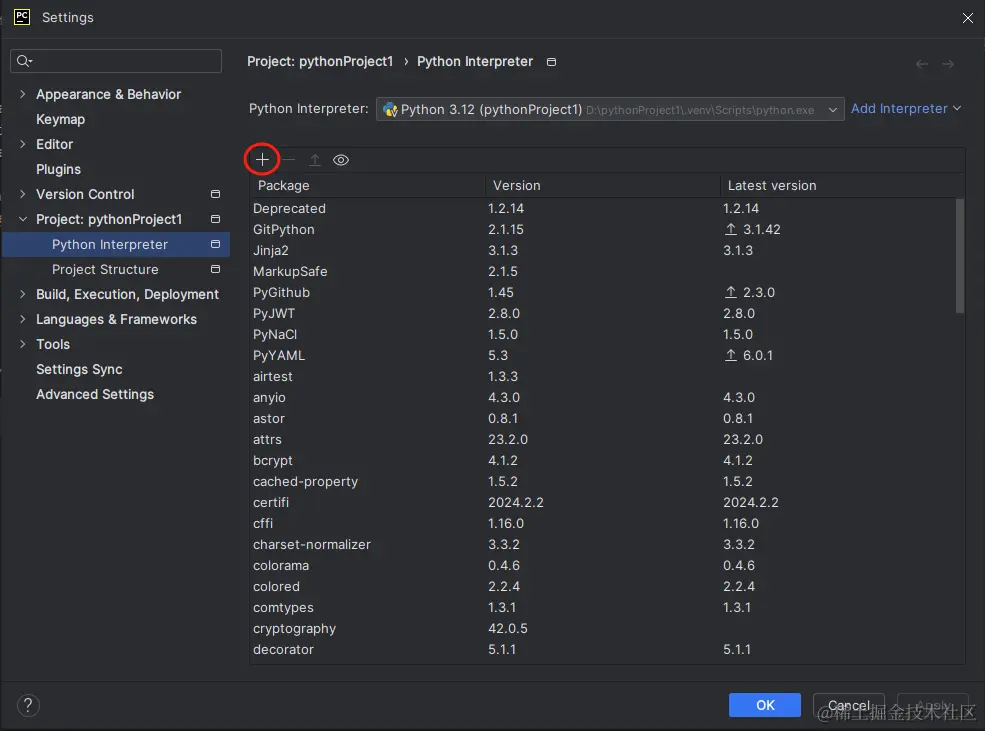Sort by Latest version column header

(842, 185)
